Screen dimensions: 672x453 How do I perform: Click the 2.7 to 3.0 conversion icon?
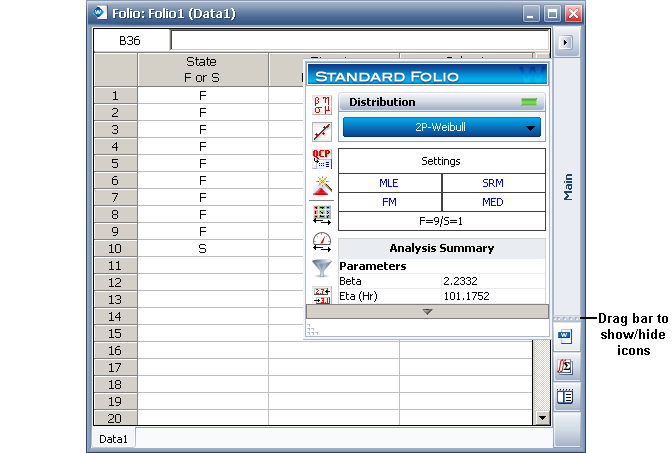click(321, 294)
